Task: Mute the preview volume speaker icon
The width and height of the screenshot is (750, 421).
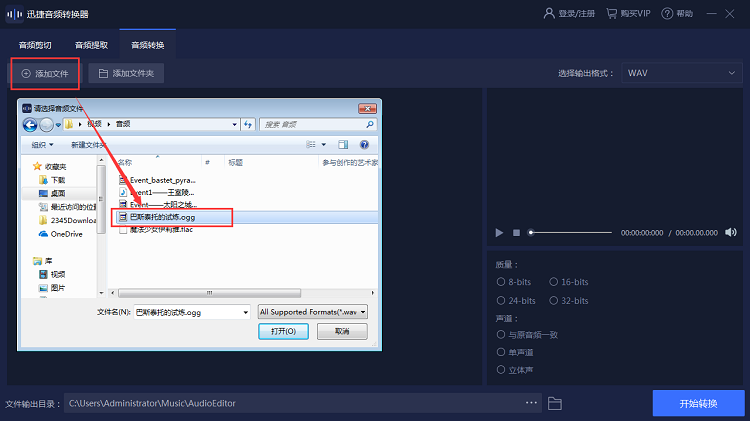Action: click(731, 232)
